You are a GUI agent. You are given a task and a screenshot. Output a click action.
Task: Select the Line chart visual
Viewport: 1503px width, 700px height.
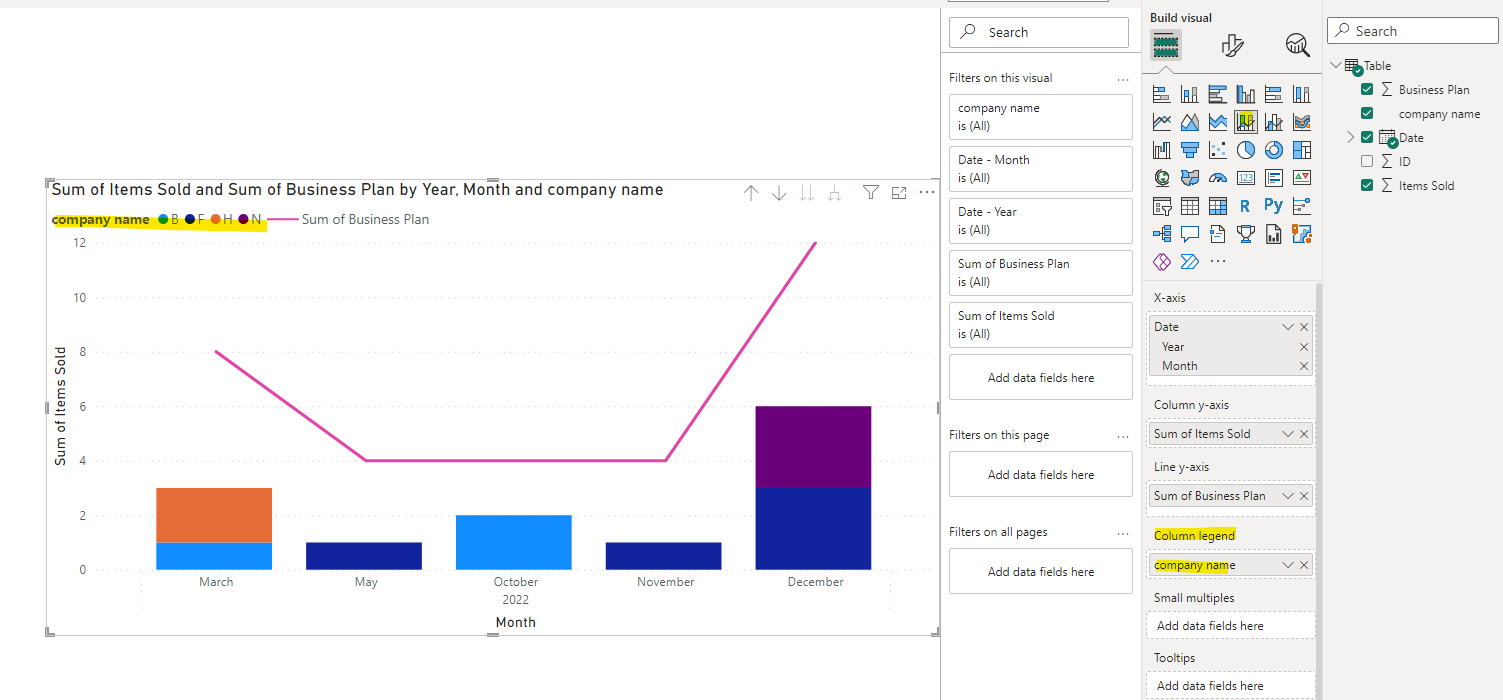pos(1162,122)
